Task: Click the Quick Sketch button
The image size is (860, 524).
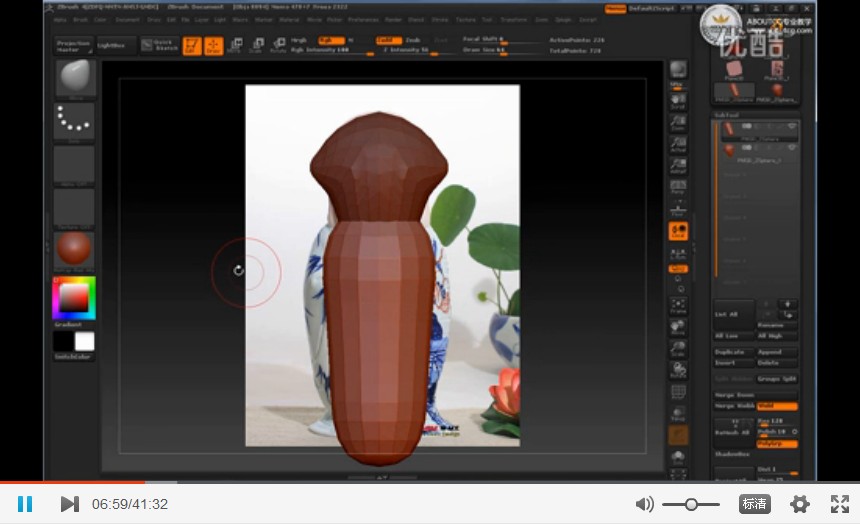Action: point(160,46)
